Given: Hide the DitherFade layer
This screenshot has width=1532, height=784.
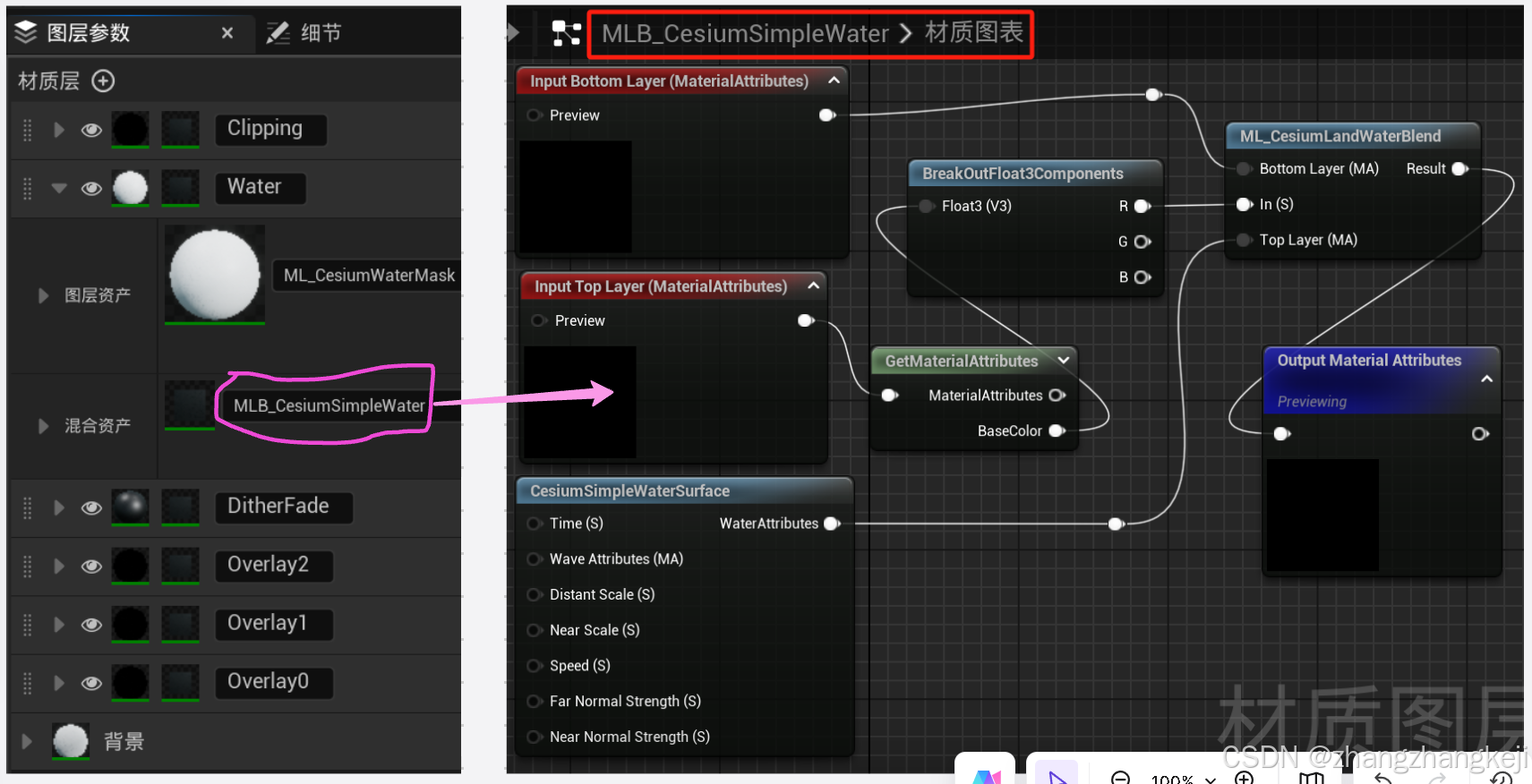Looking at the screenshot, I should click(91, 508).
